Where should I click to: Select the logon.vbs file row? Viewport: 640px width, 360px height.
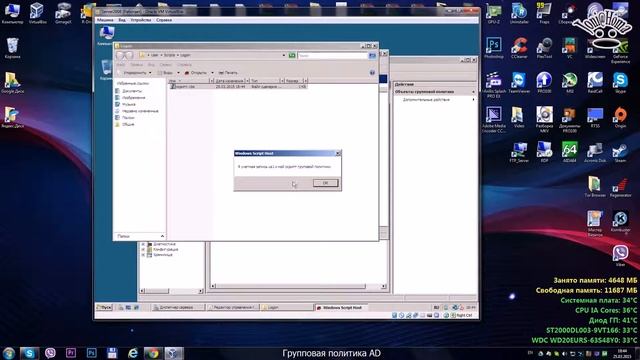[x=238, y=87]
